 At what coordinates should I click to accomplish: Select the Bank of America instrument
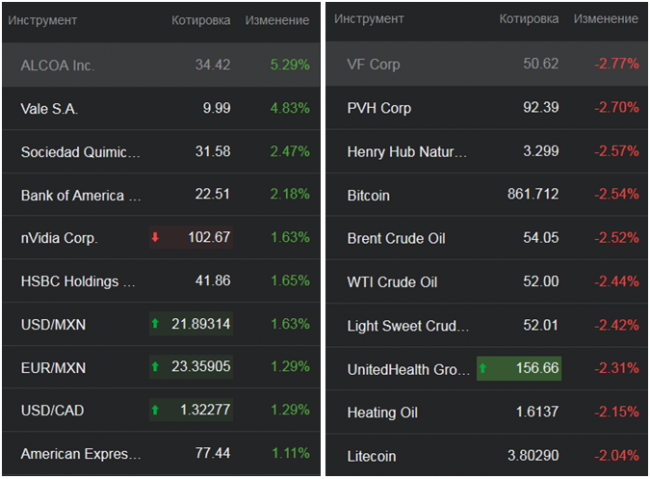[80, 195]
